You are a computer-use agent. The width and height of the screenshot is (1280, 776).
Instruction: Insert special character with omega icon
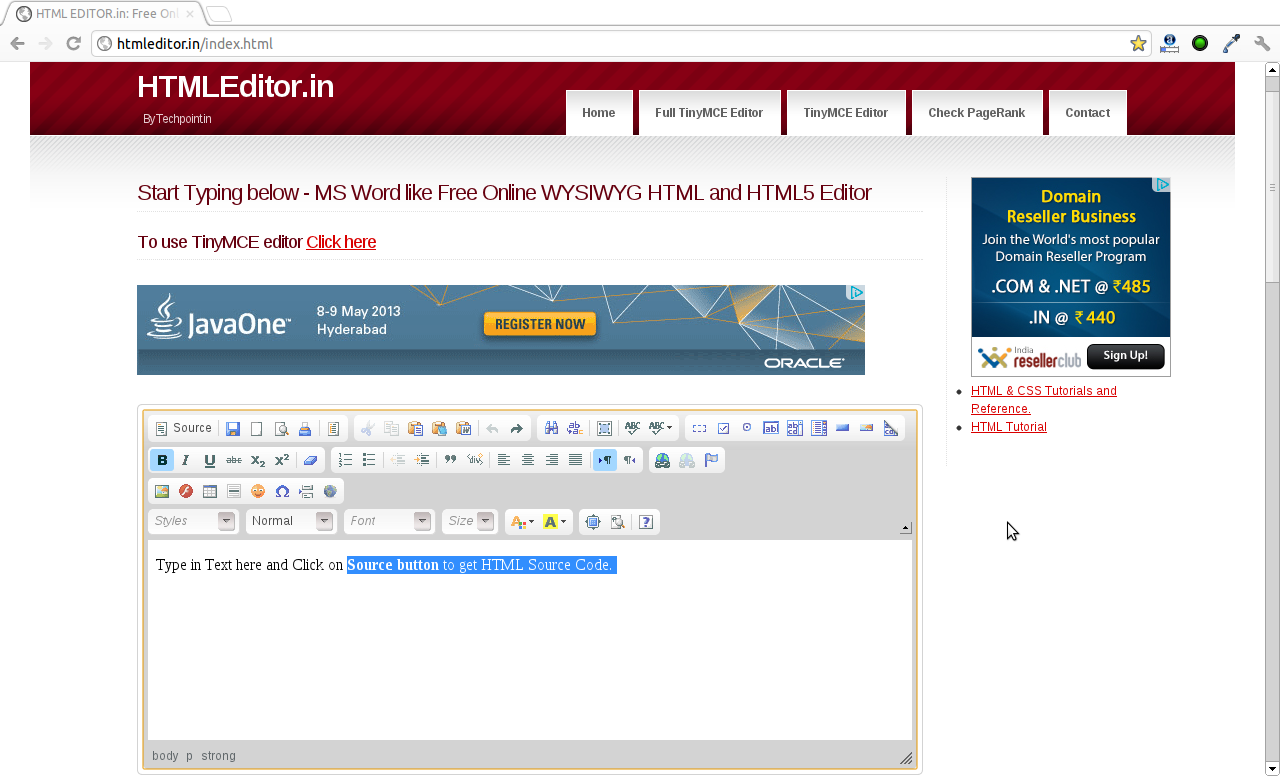pos(282,491)
